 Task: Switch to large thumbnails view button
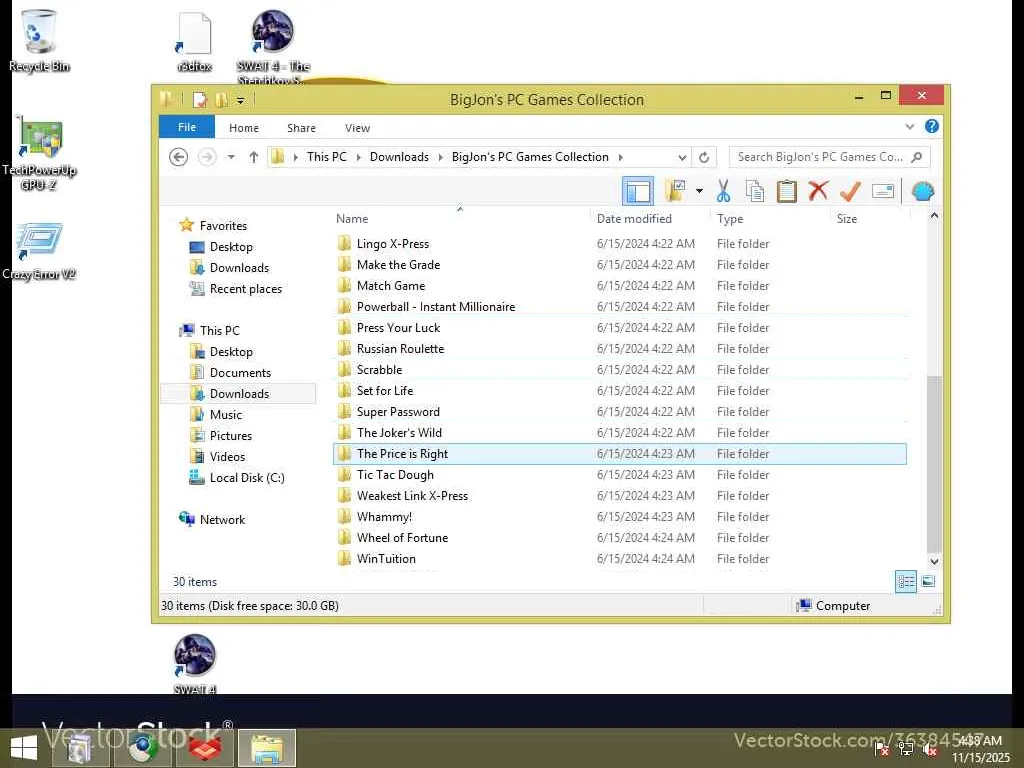928,581
